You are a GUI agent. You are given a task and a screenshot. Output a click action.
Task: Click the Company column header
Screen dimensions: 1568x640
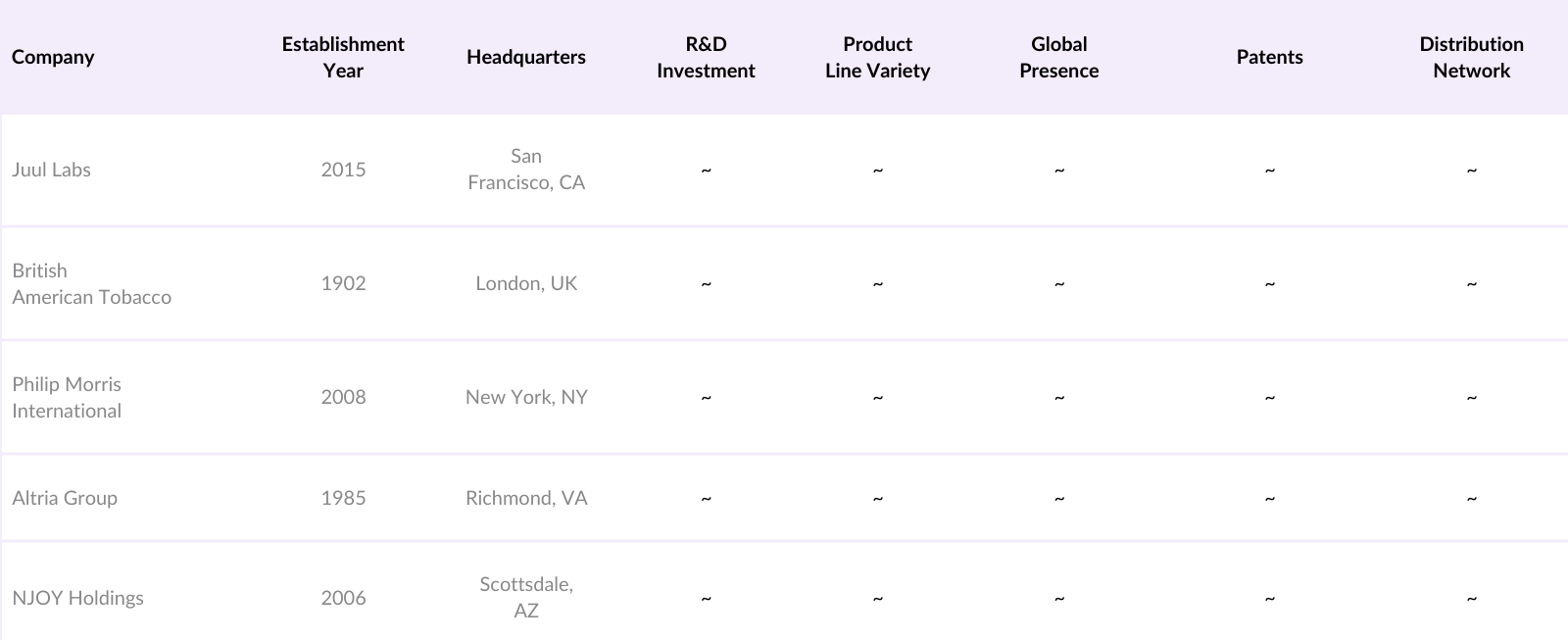(53, 57)
